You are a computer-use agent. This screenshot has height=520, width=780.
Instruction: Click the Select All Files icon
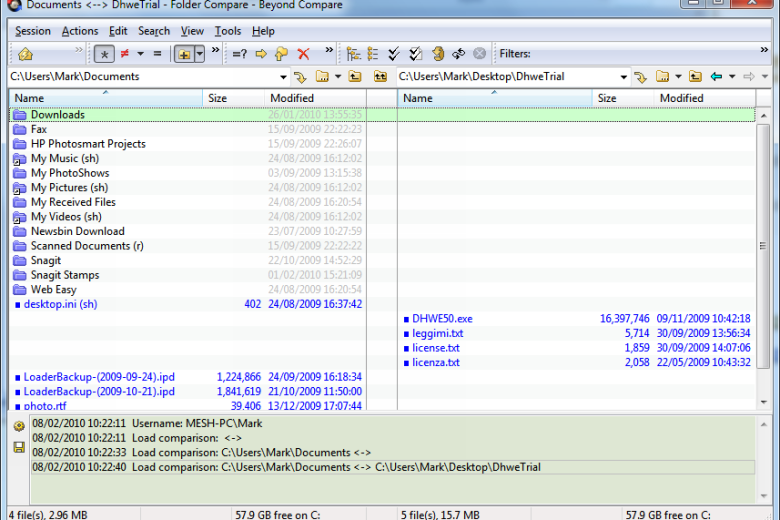coord(415,54)
